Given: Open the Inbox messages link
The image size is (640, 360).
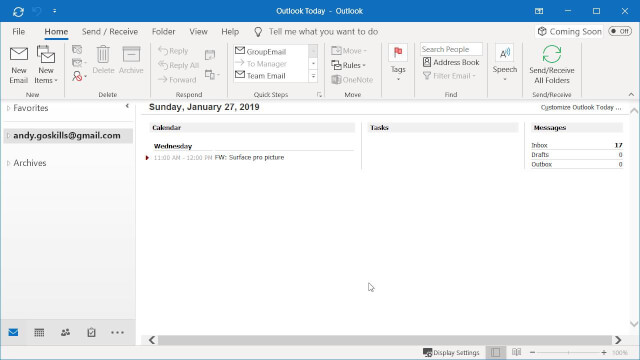Looking at the screenshot, I should (x=539, y=145).
